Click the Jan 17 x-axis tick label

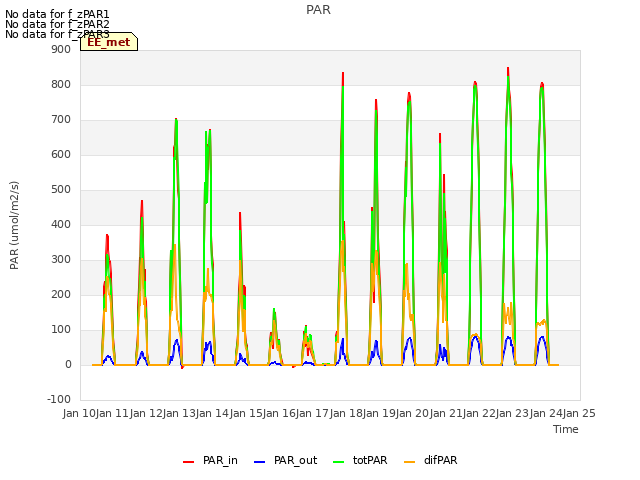313,413
